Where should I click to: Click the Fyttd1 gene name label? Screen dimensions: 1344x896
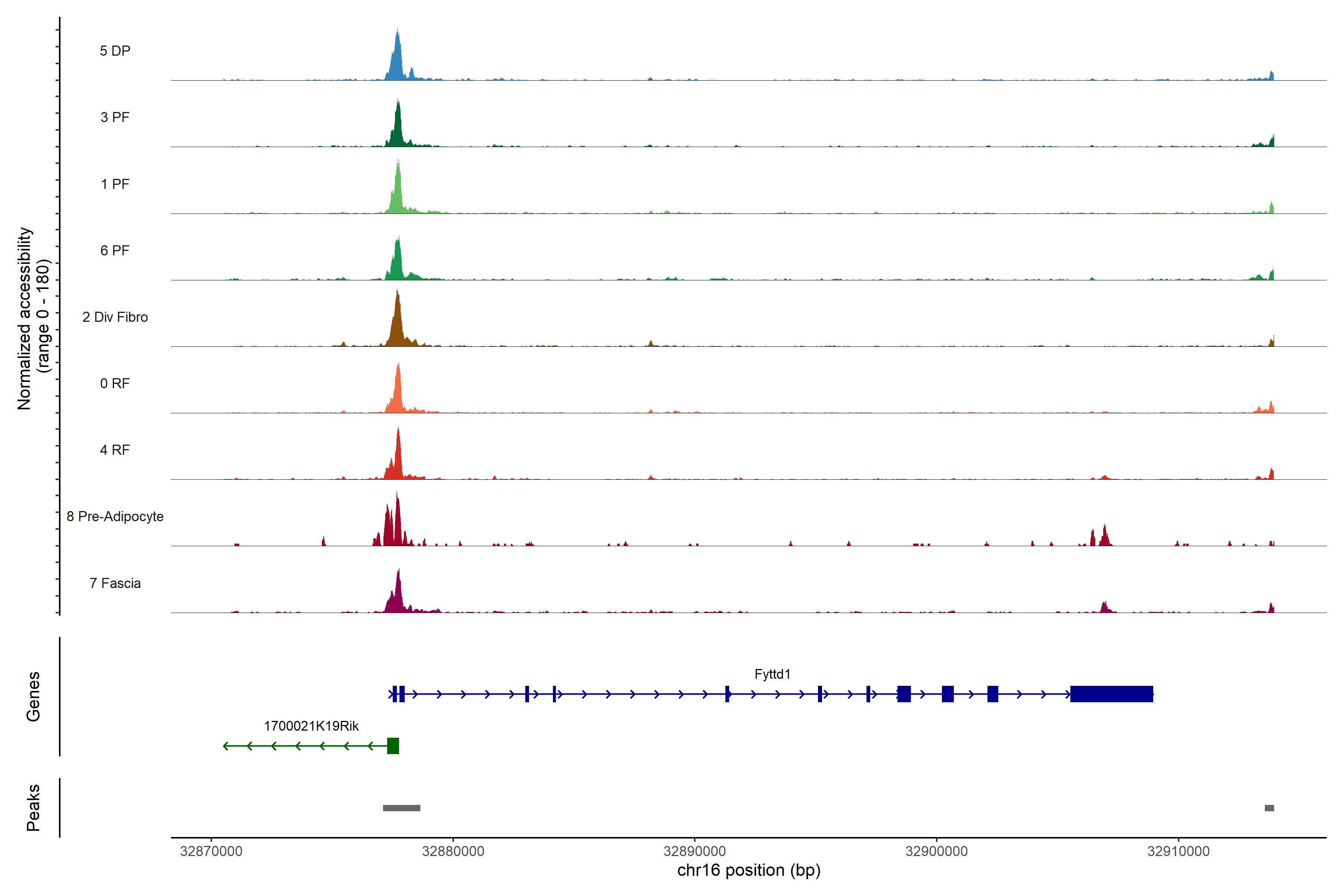[772, 674]
